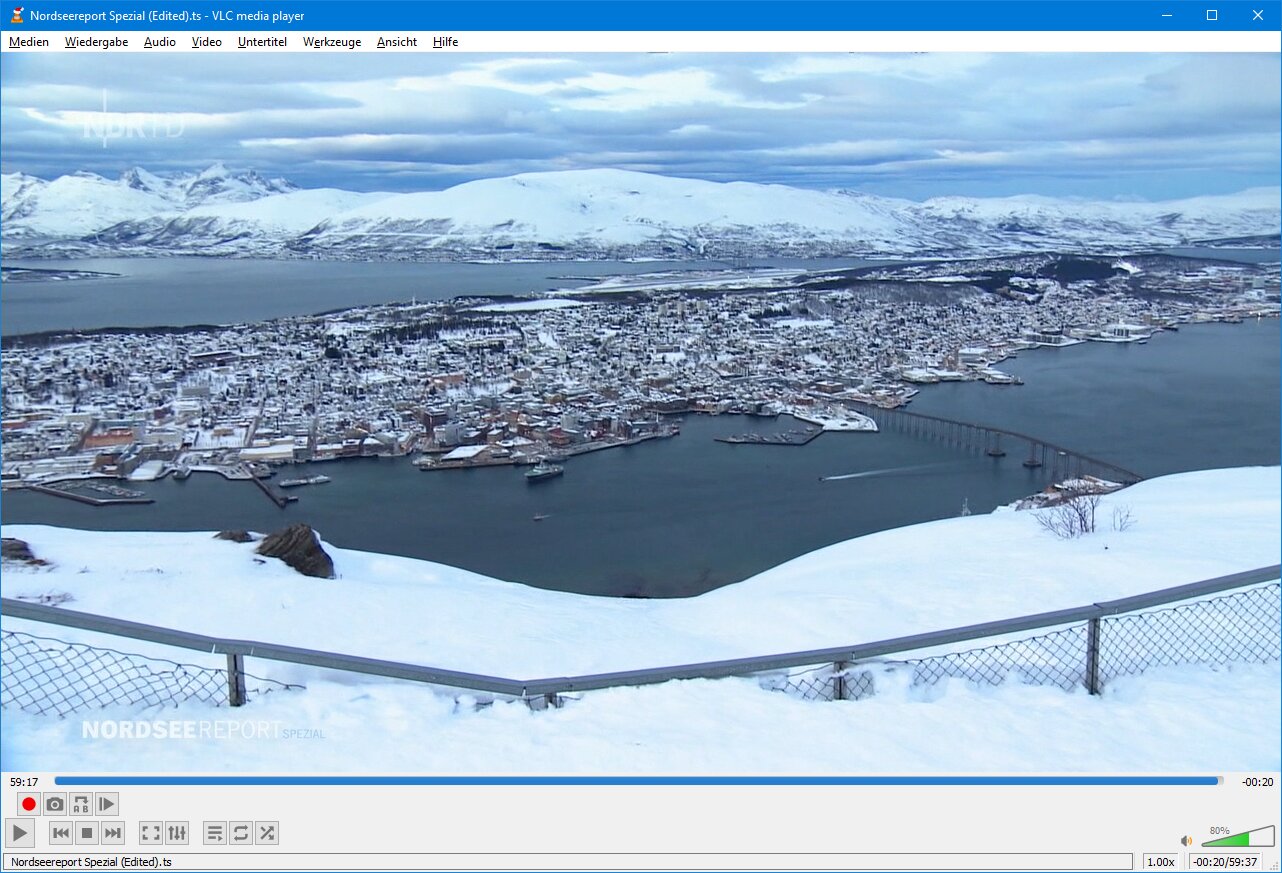Open the Medien menu
1282x873 pixels.
coord(29,42)
